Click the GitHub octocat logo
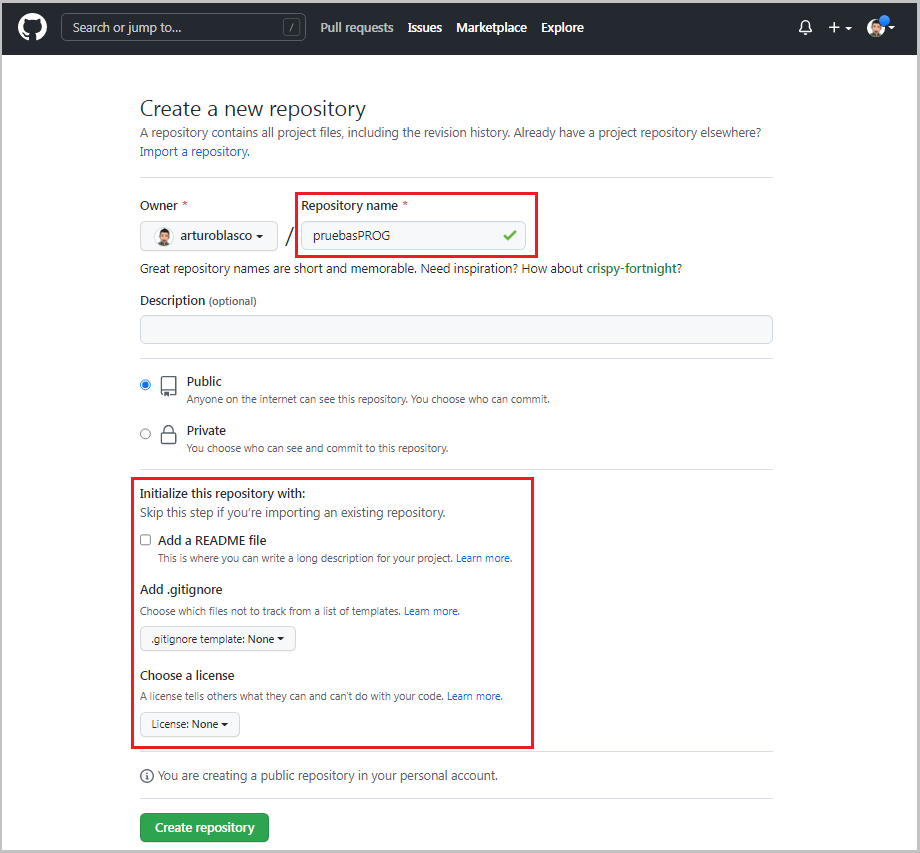The height and width of the screenshot is (853, 920). 32,27
